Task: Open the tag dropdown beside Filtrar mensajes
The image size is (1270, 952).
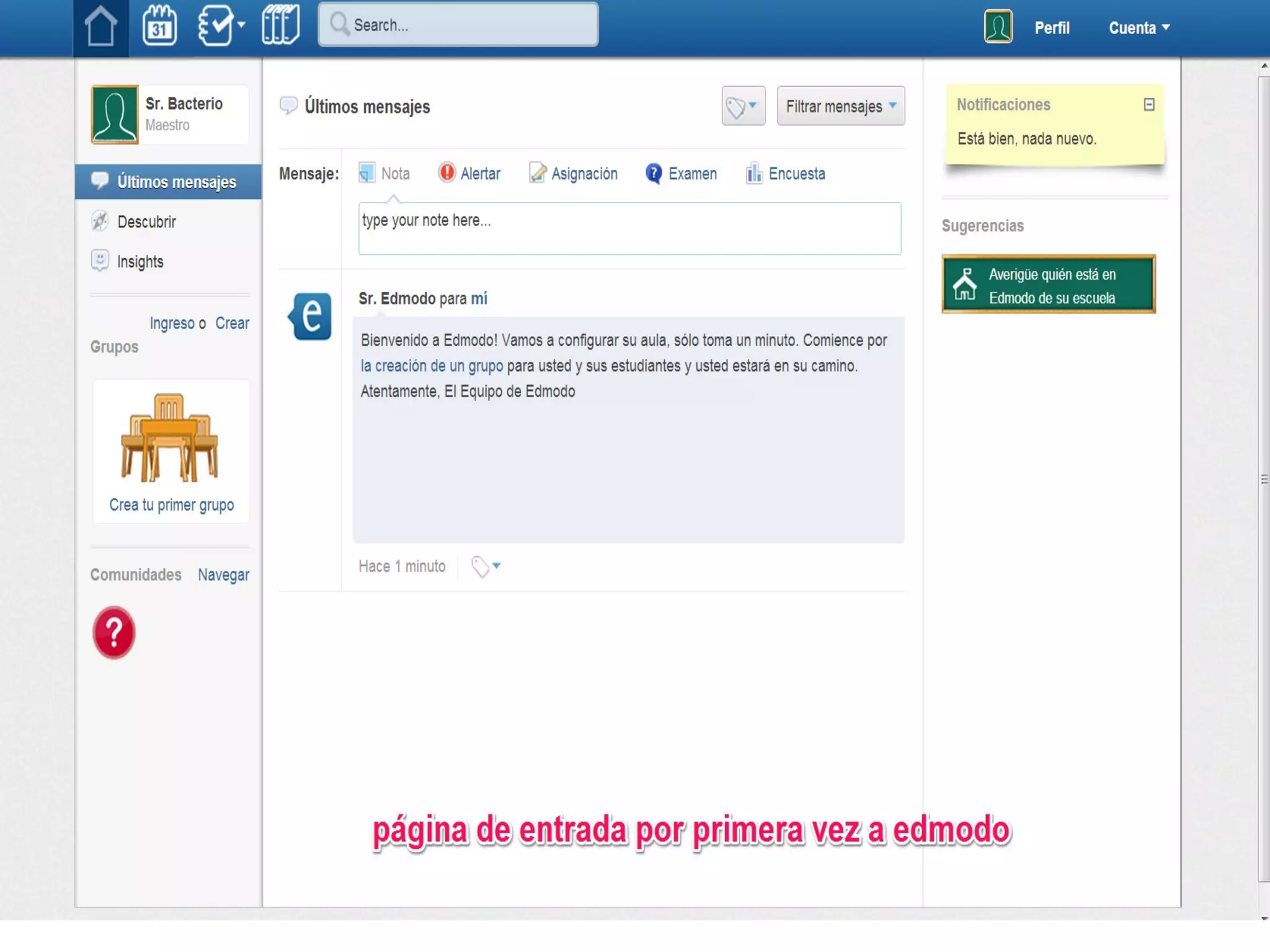Action: click(743, 107)
